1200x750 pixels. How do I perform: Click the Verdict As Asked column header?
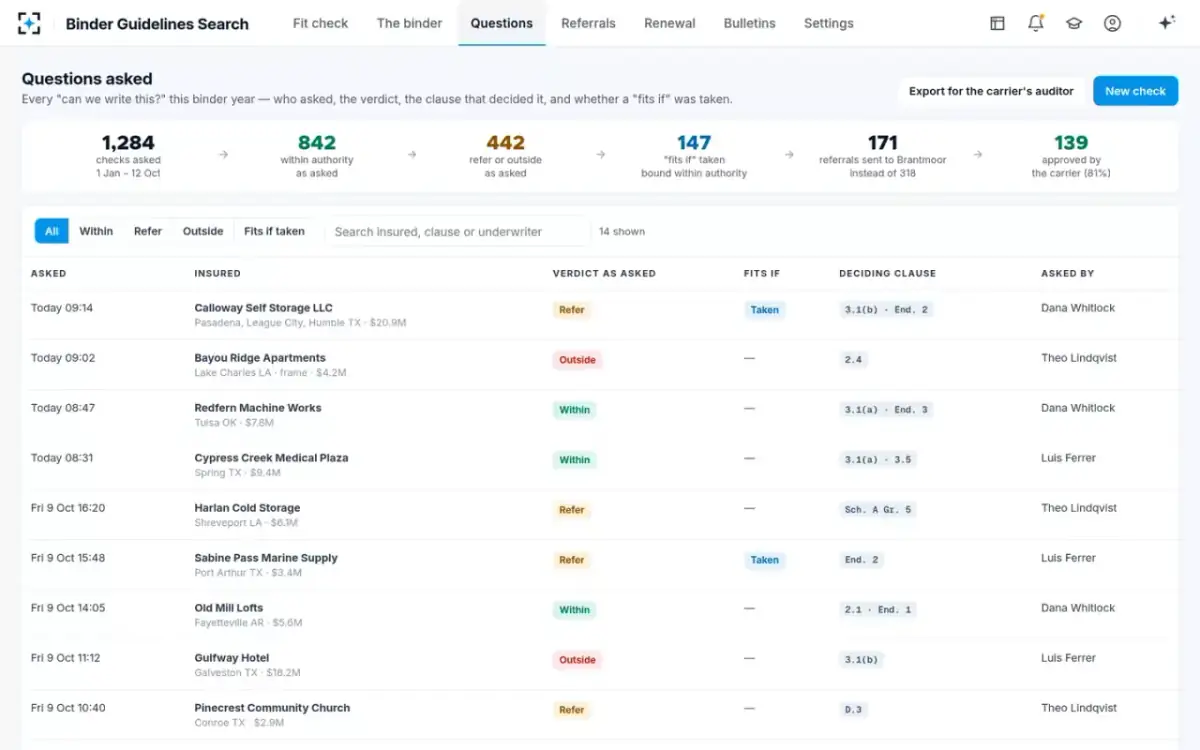tap(604, 273)
